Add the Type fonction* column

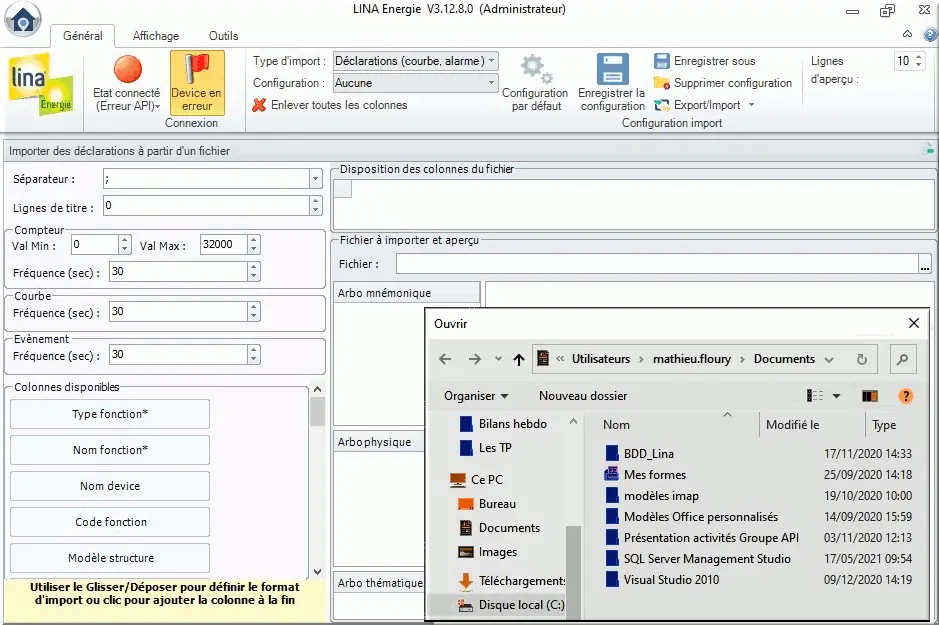pyautogui.click(x=110, y=414)
